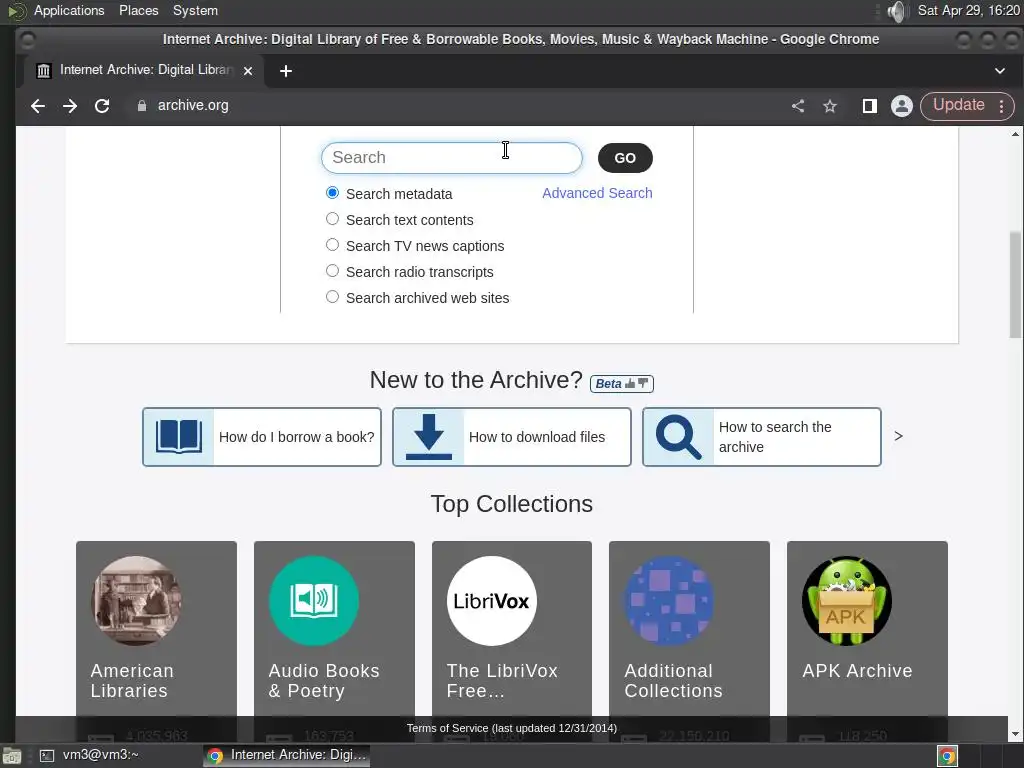The image size is (1024, 768).
Task: View site info via the lock icon
Action: pos(142,106)
